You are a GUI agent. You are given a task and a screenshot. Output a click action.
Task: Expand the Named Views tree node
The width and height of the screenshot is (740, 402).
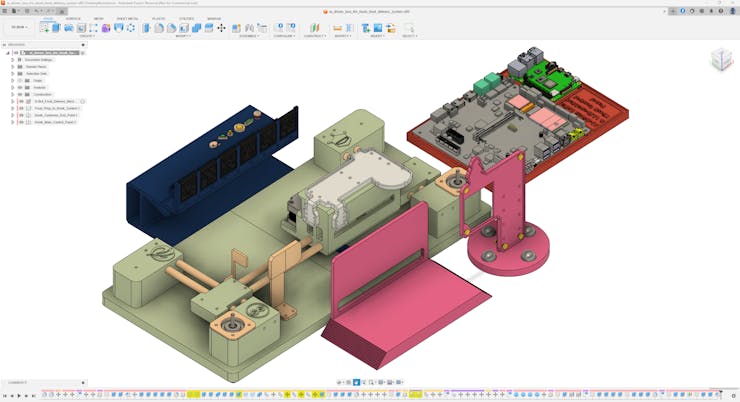[x=12, y=66]
